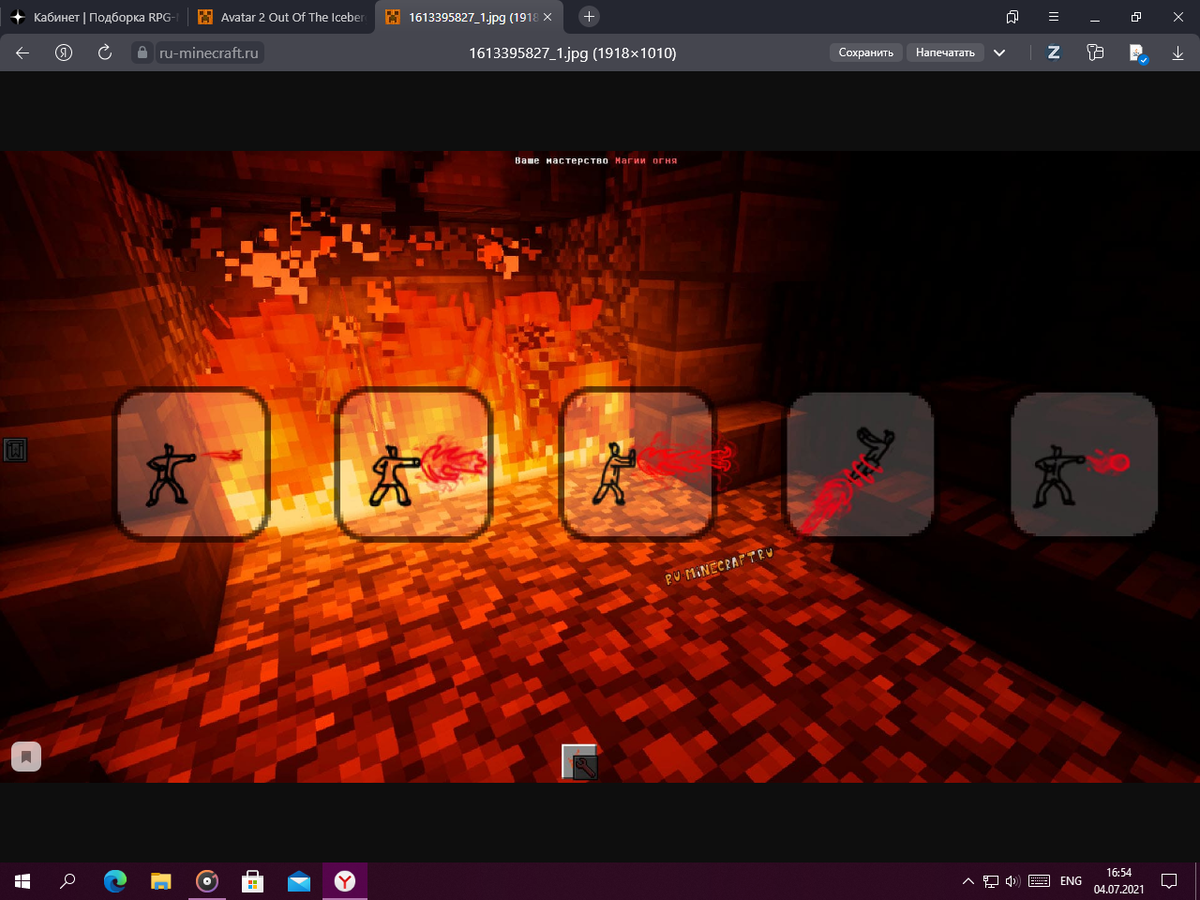Click the bookmark icon at image lower-left
This screenshot has width=1200, height=900.
pyautogui.click(x=26, y=756)
